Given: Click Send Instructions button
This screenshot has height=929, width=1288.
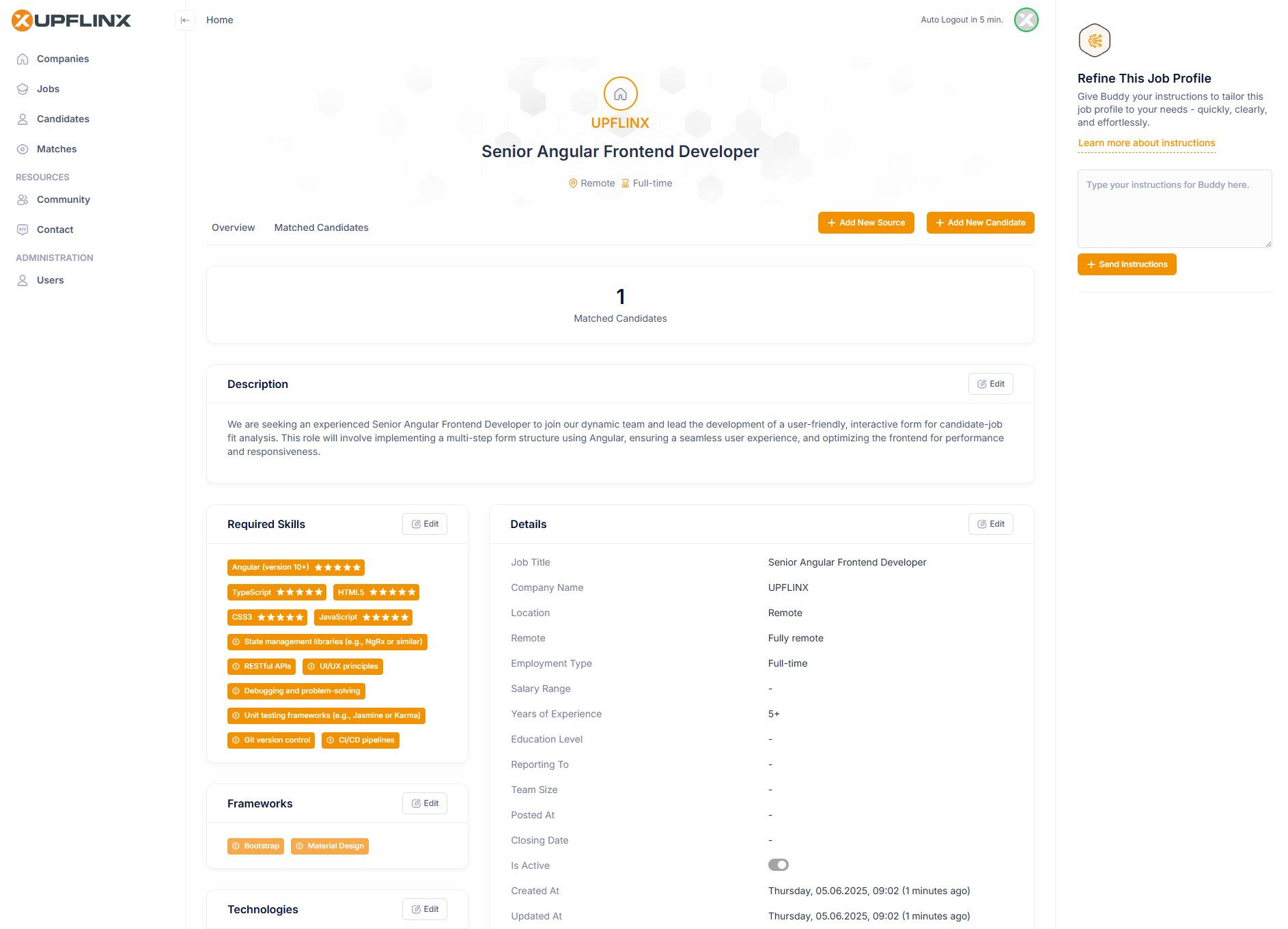Looking at the screenshot, I should [1127, 264].
